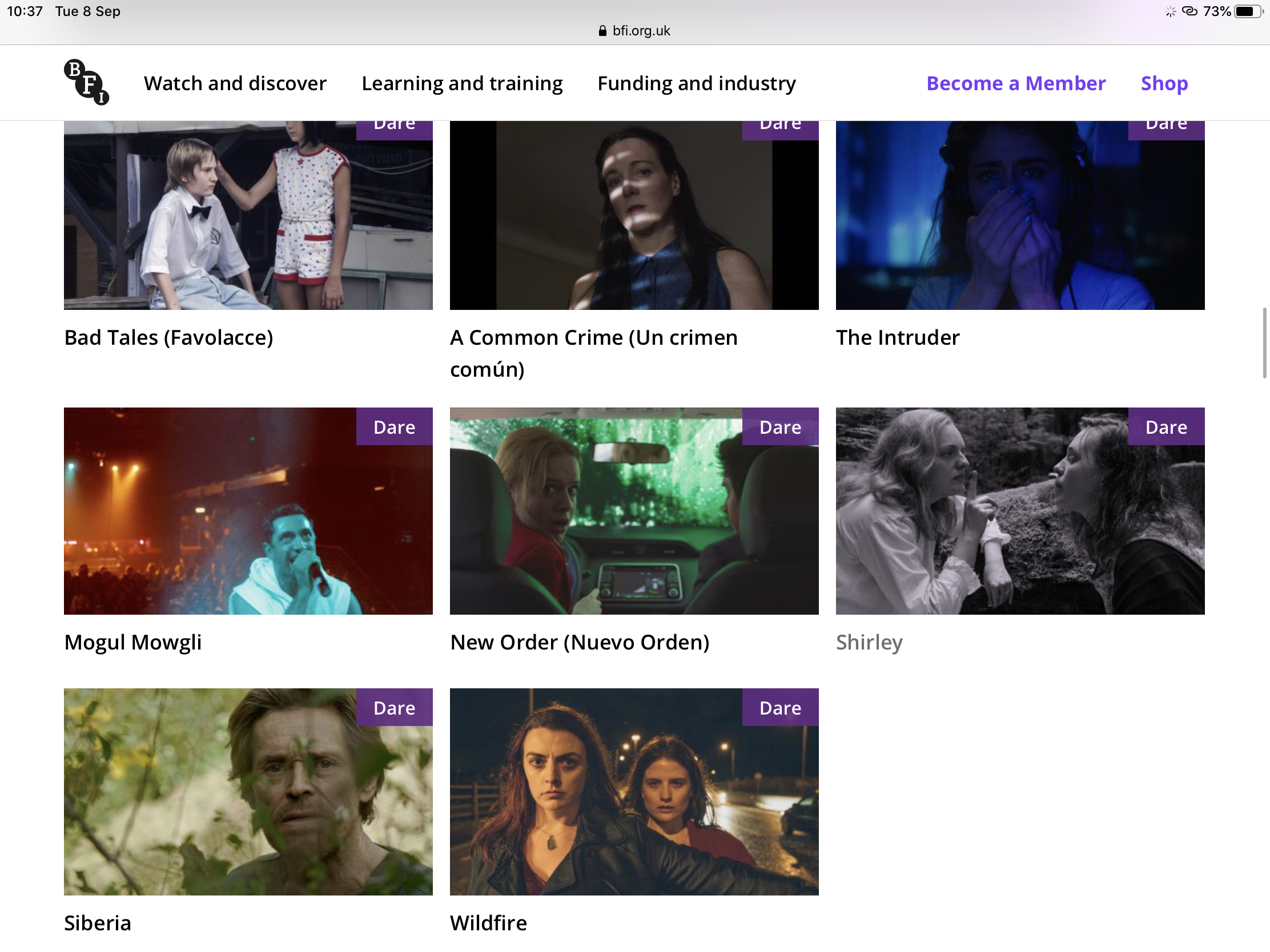Open The Intruder title link
This screenshot has width=1270, height=952.
[x=897, y=337]
